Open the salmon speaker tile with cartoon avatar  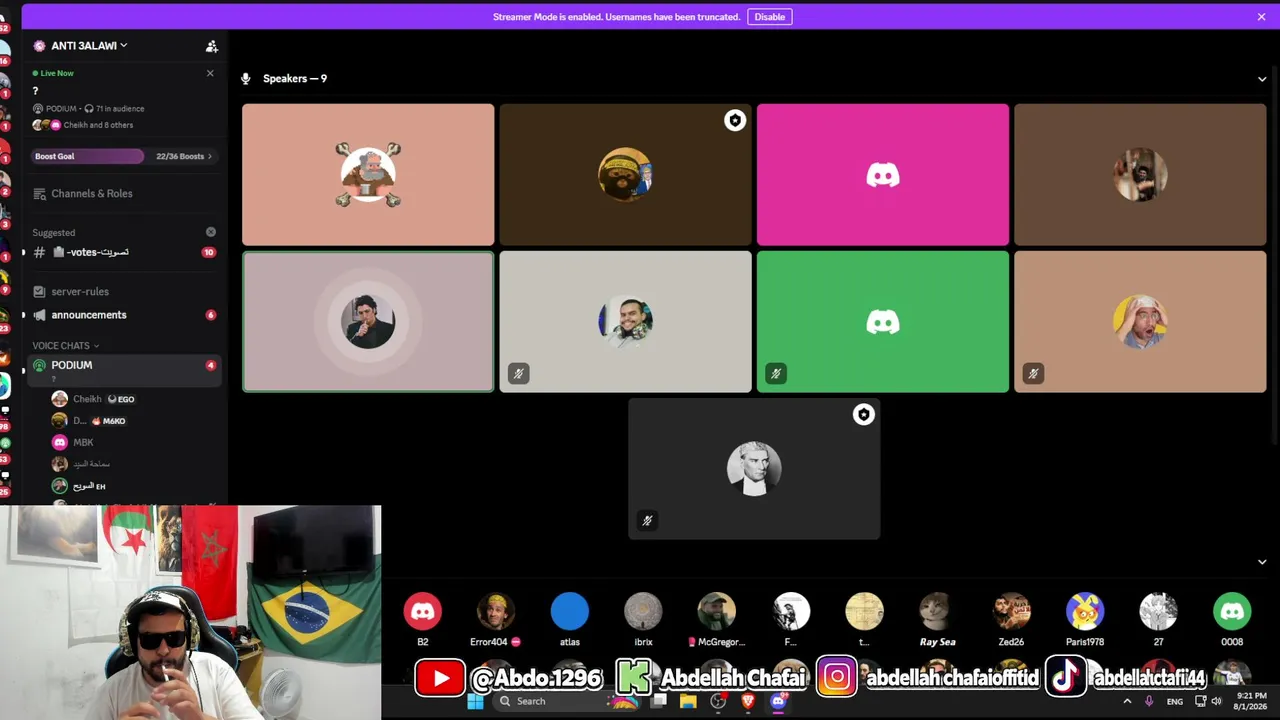[368, 175]
